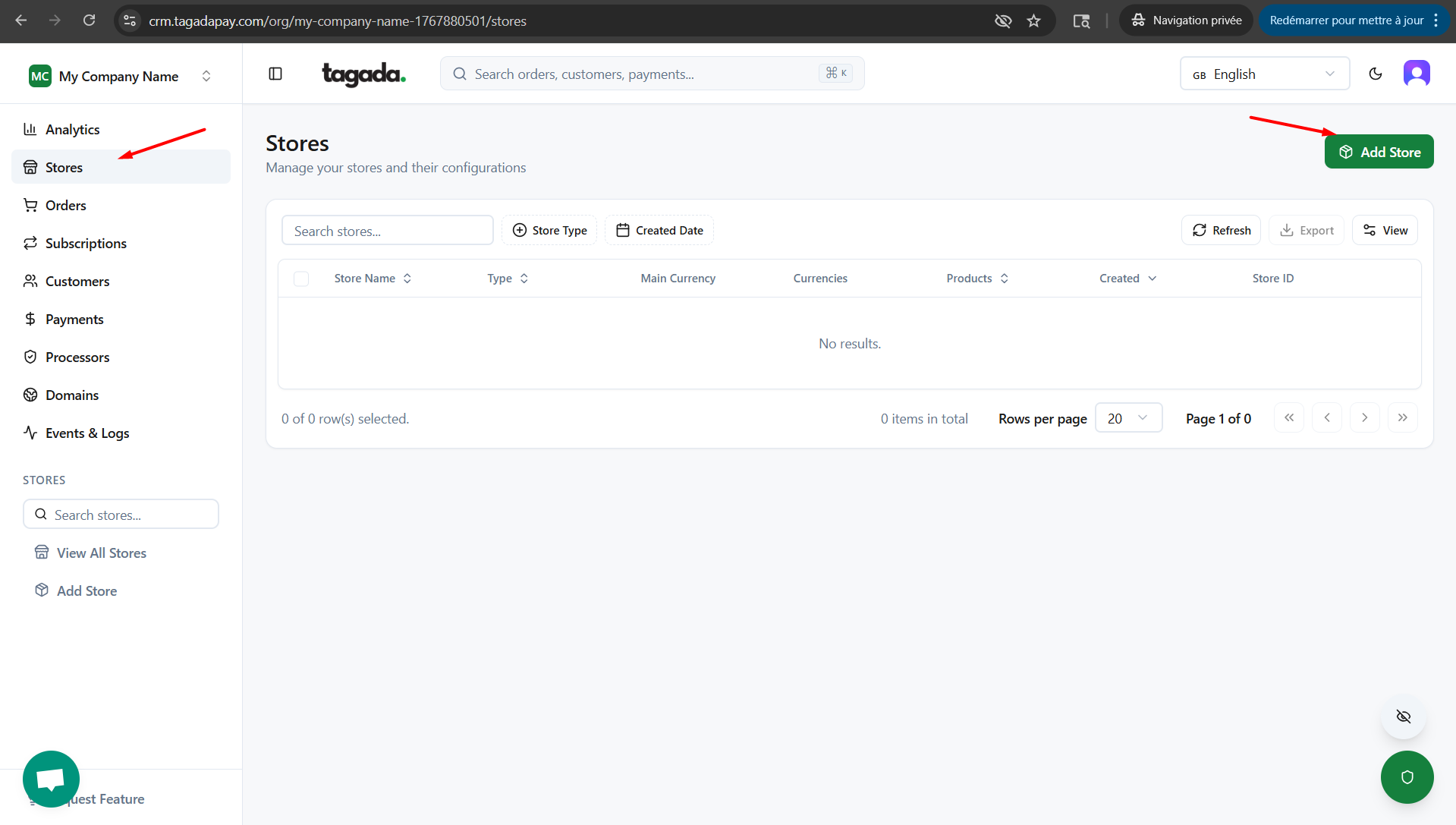Reload the page with browser refresh icon

click(x=89, y=20)
